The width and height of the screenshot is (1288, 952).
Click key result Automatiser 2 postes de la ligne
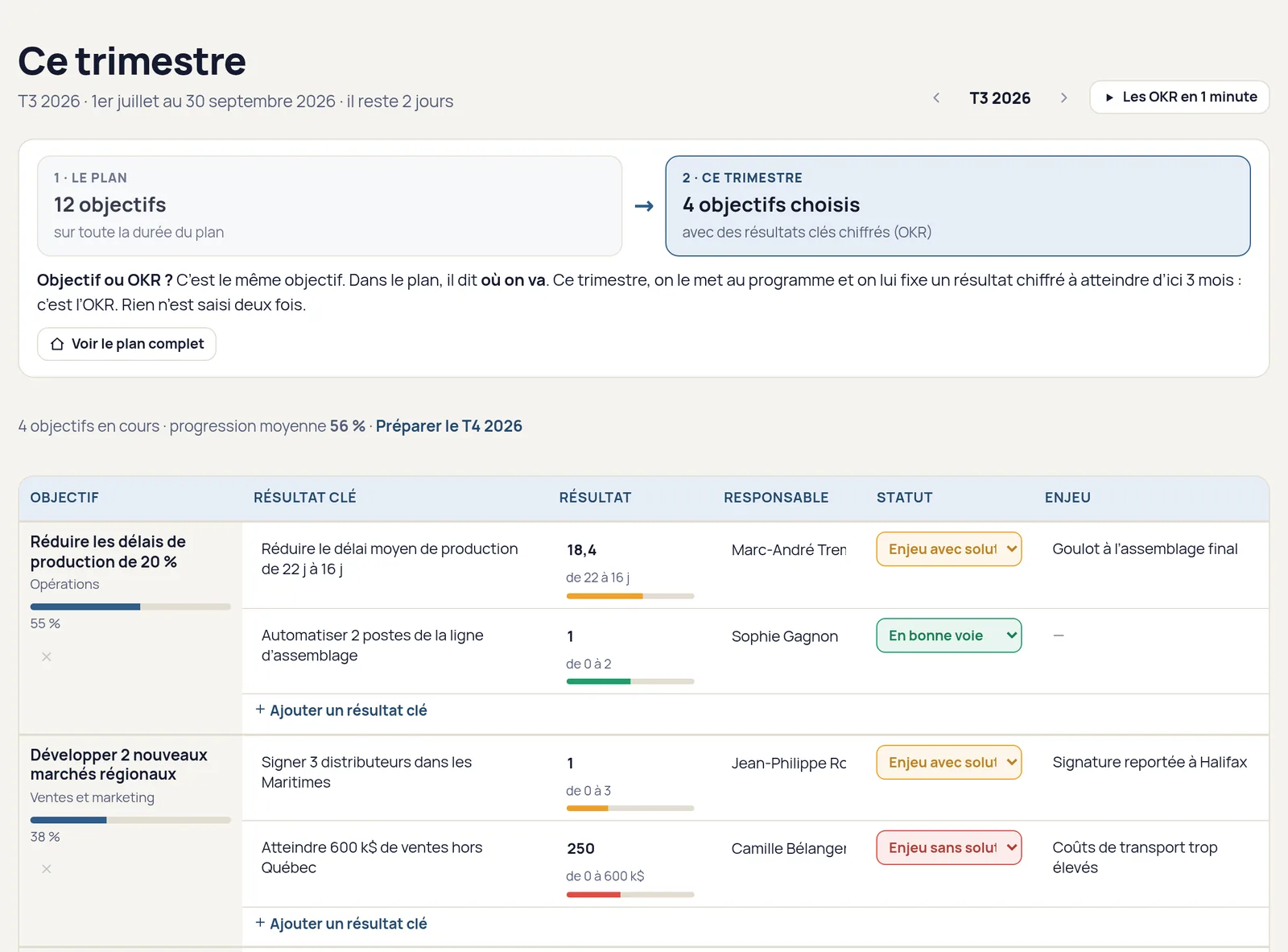[373, 645]
